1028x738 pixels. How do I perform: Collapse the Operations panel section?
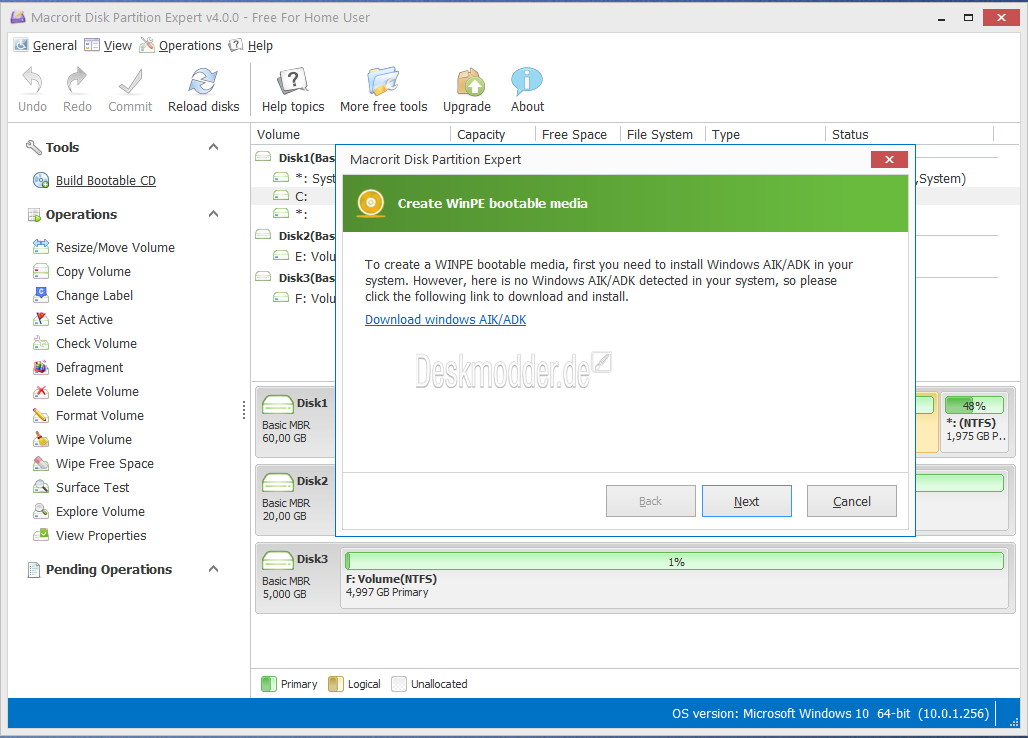pyautogui.click(x=213, y=214)
